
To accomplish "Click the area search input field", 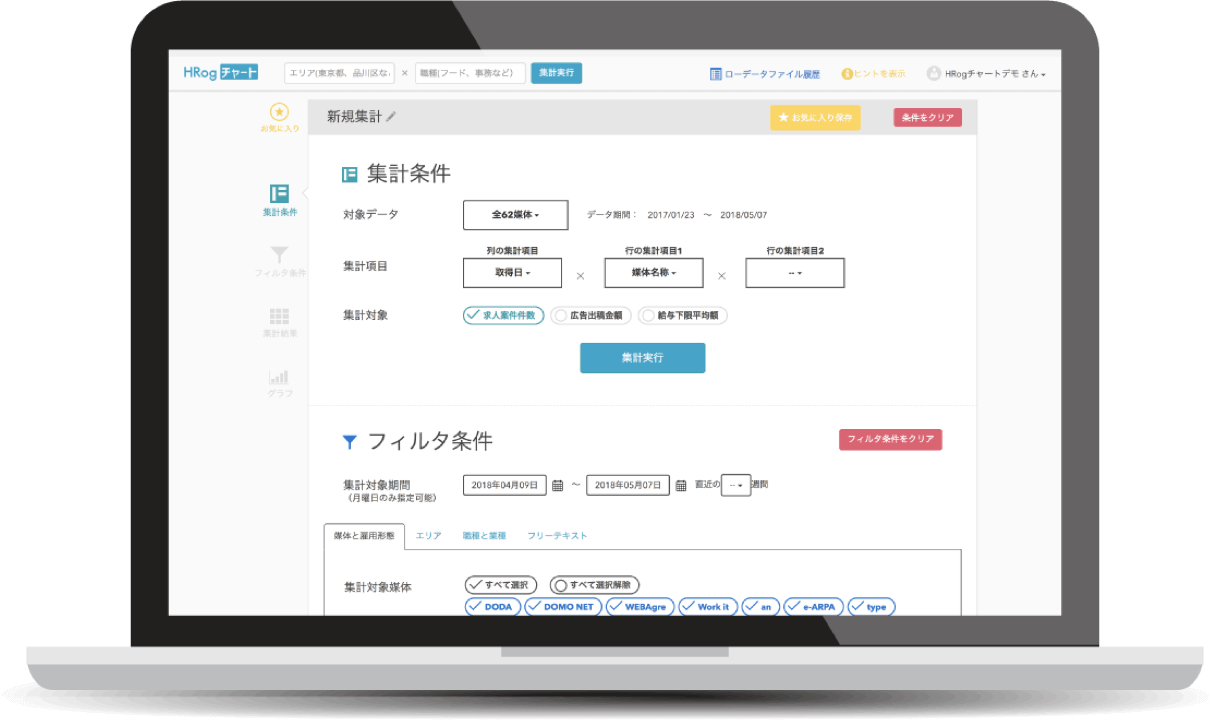I will click(339, 73).
